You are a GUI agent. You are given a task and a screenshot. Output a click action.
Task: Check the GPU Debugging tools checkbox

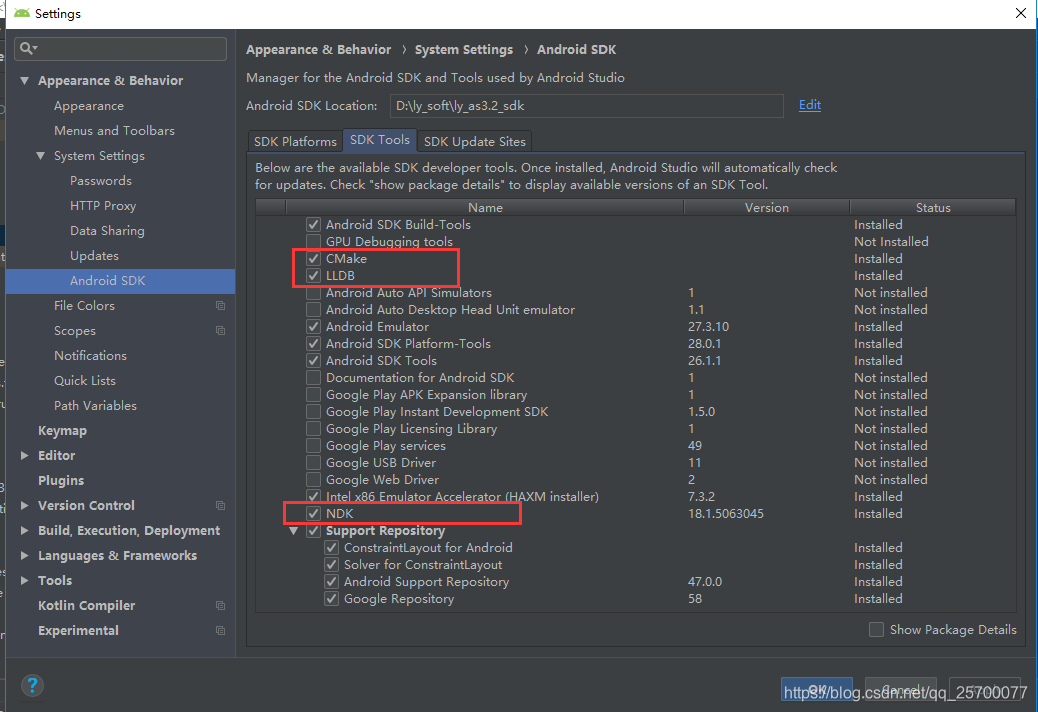click(x=314, y=242)
